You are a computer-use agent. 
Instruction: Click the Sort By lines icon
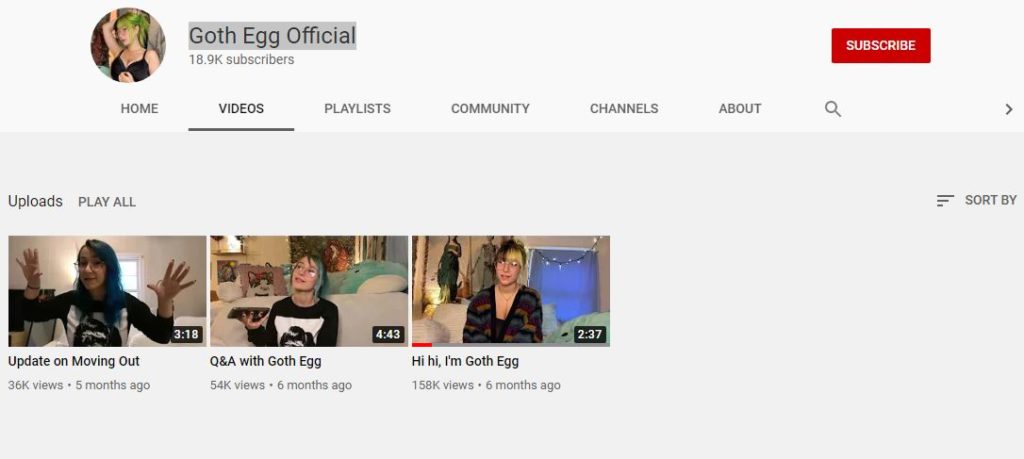[945, 200]
